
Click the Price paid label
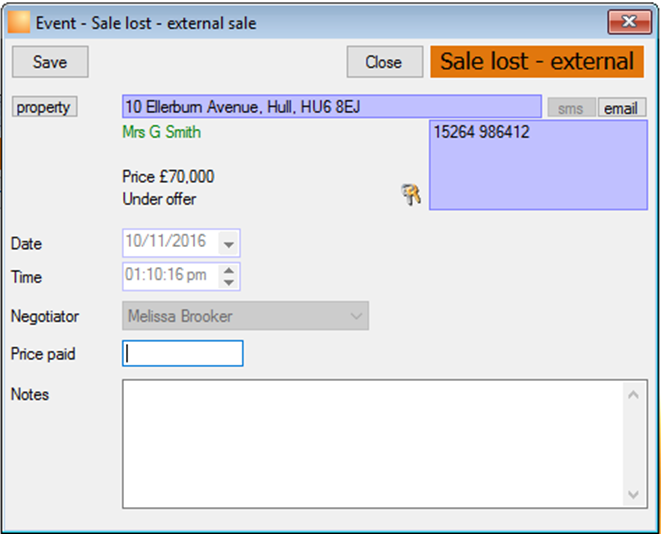(x=43, y=354)
